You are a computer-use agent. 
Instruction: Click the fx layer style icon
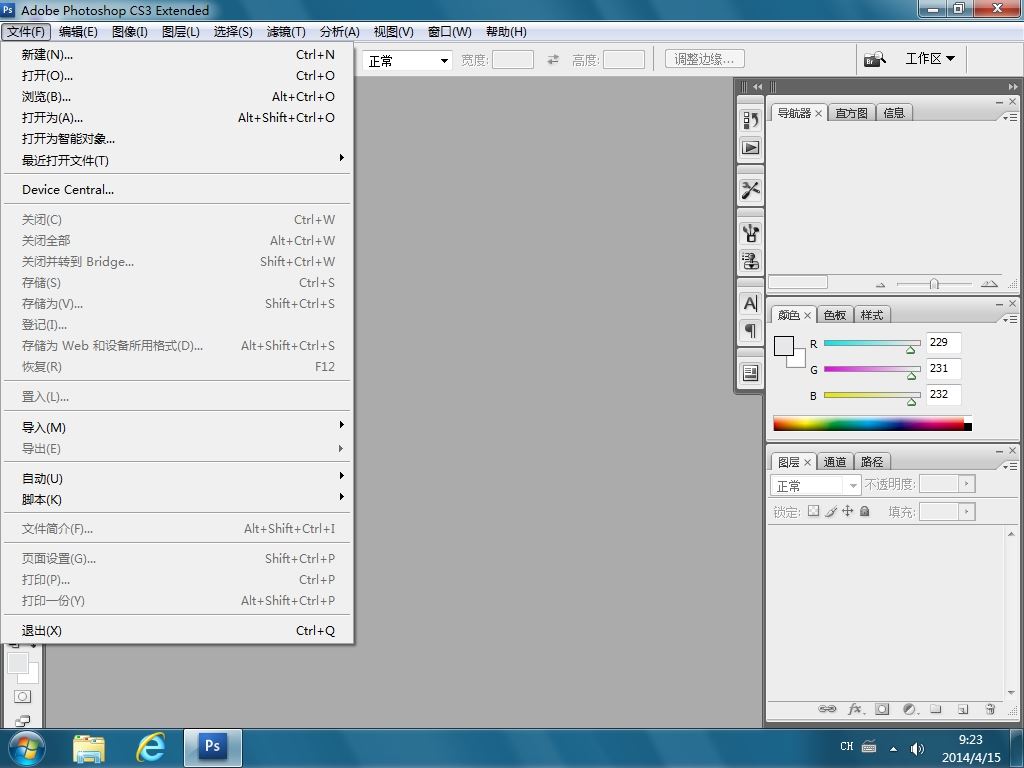(855, 709)
